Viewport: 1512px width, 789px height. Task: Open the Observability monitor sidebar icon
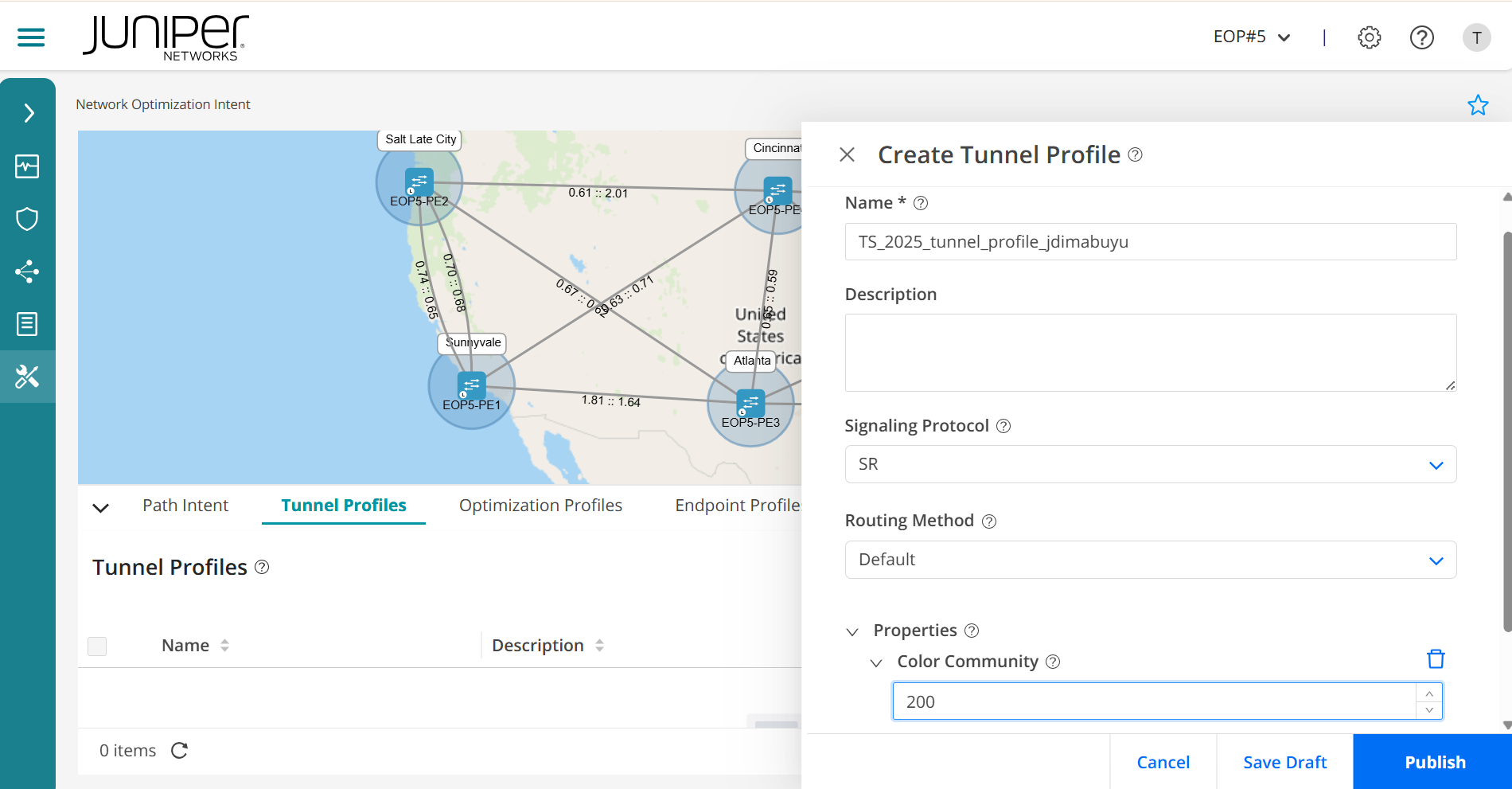pyautogui.click(x=27, y=166)
